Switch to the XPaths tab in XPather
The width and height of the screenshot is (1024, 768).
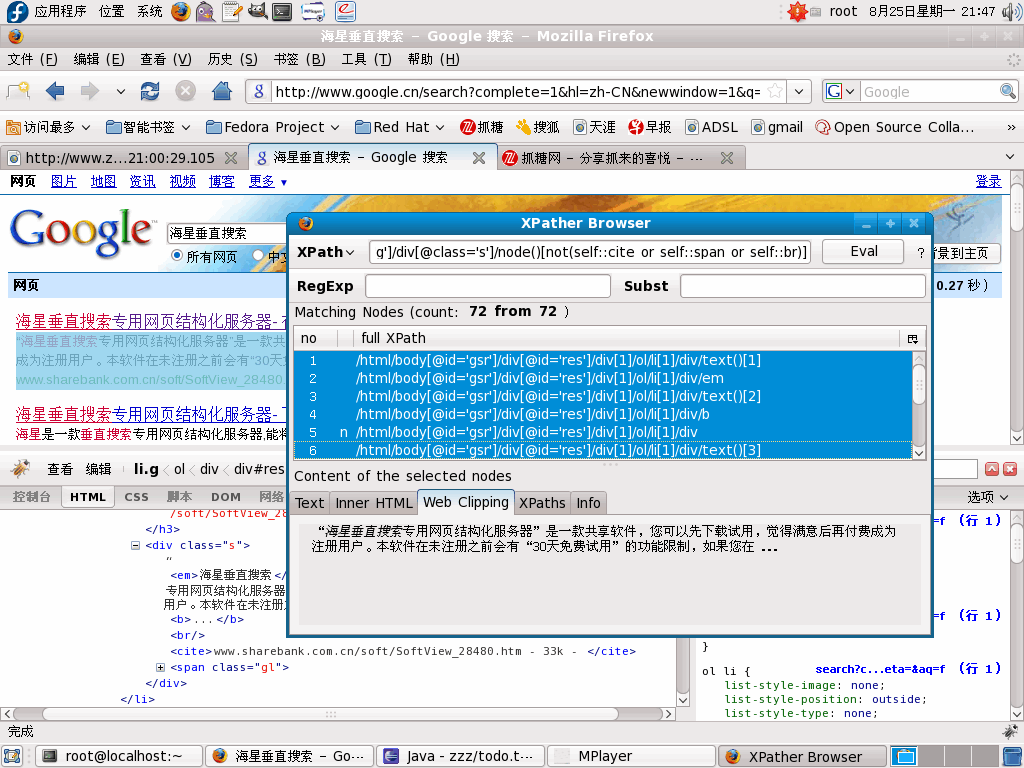[542, 503]
